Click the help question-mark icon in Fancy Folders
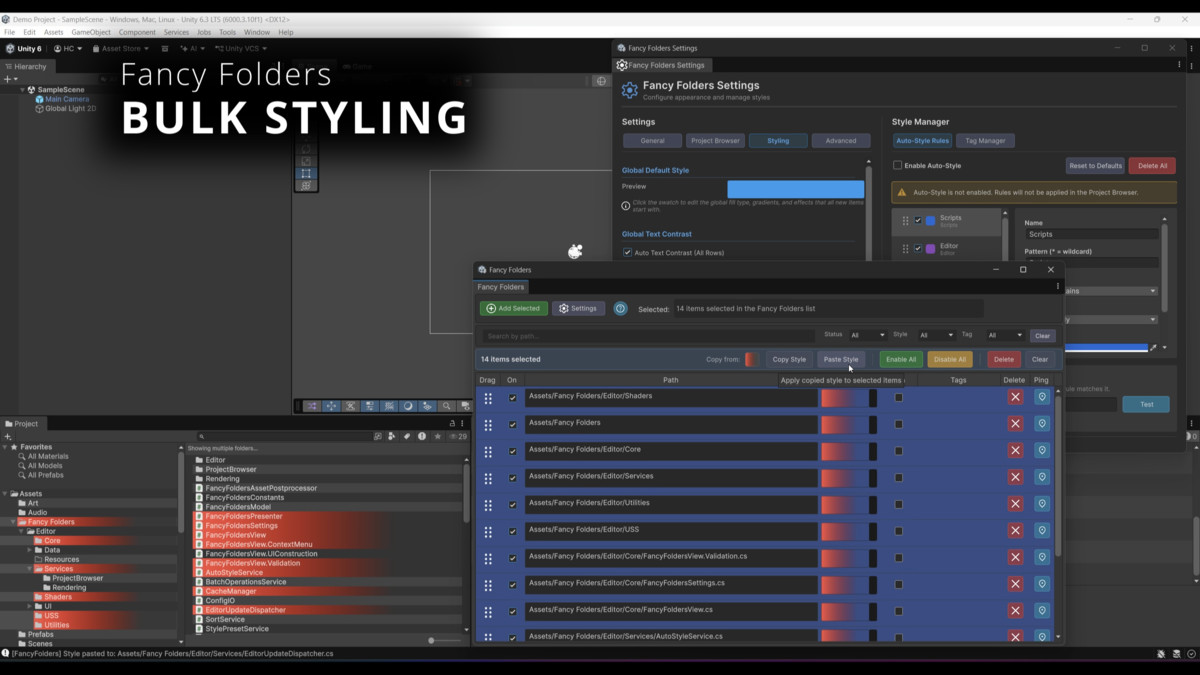The width and height of the screenshot is (1200, 675). (620, 309)
